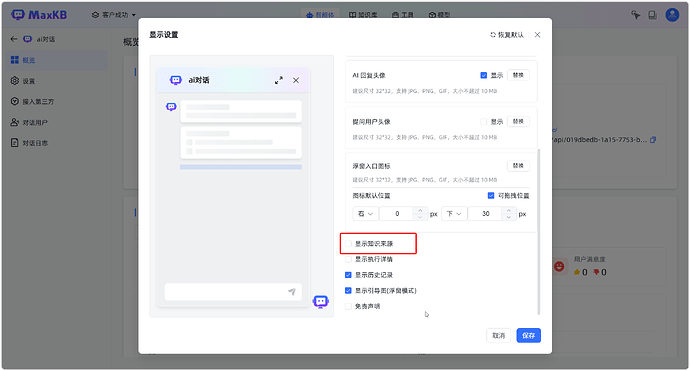Uncheck the 可拖拽位置 option

tap(491, 195)
